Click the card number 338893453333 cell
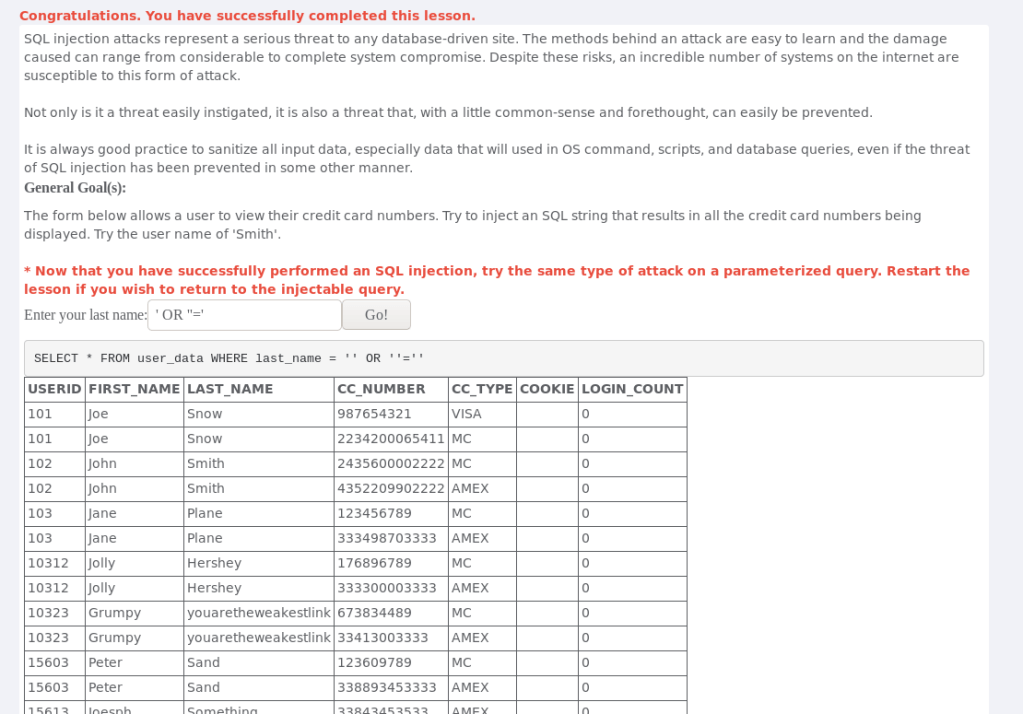Image resolution: width=1023 pixels, height=714 pixels. pos(387,688)
